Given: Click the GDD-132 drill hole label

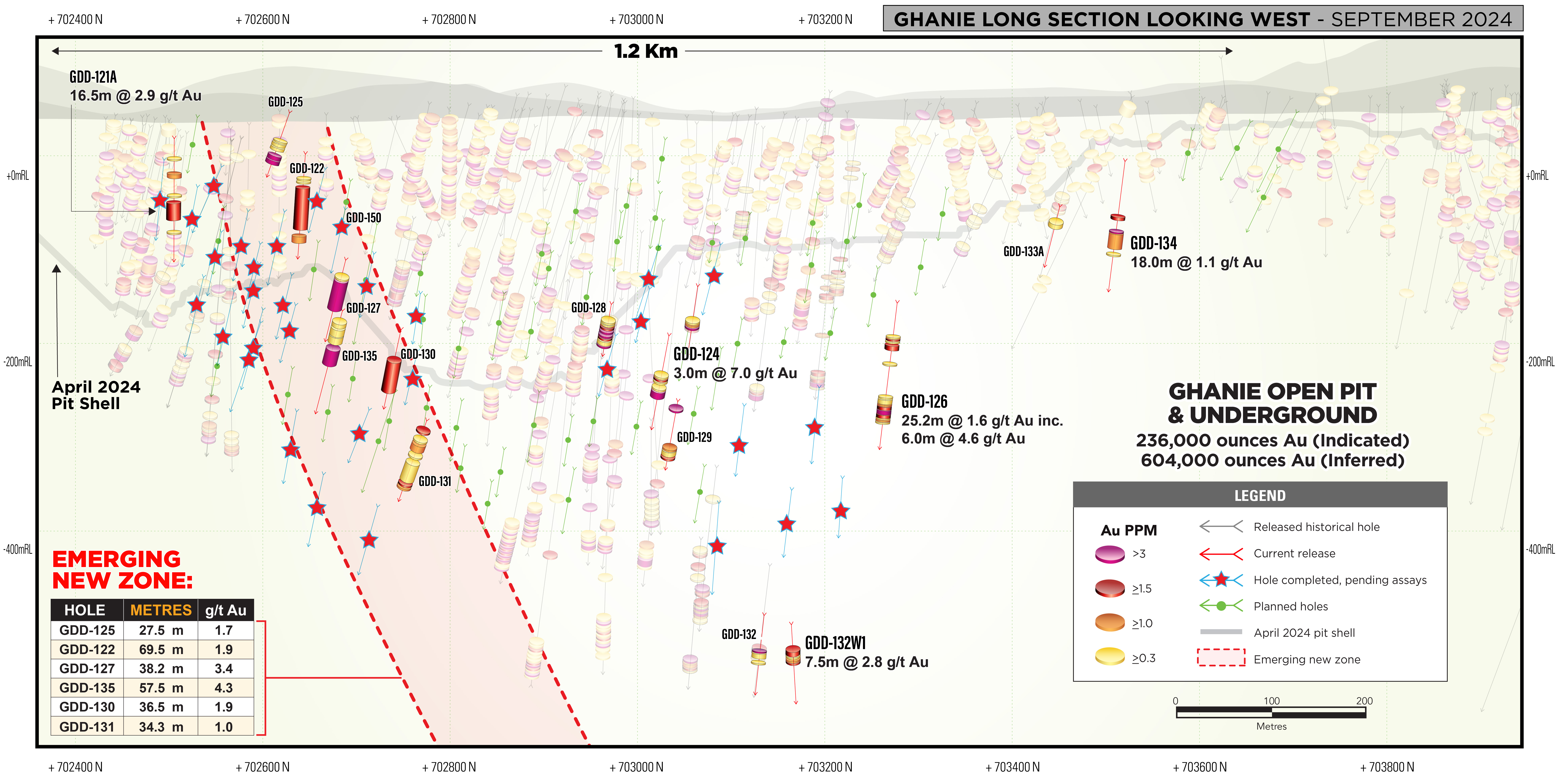Looking at the screenshot, I should coord(739,635).
